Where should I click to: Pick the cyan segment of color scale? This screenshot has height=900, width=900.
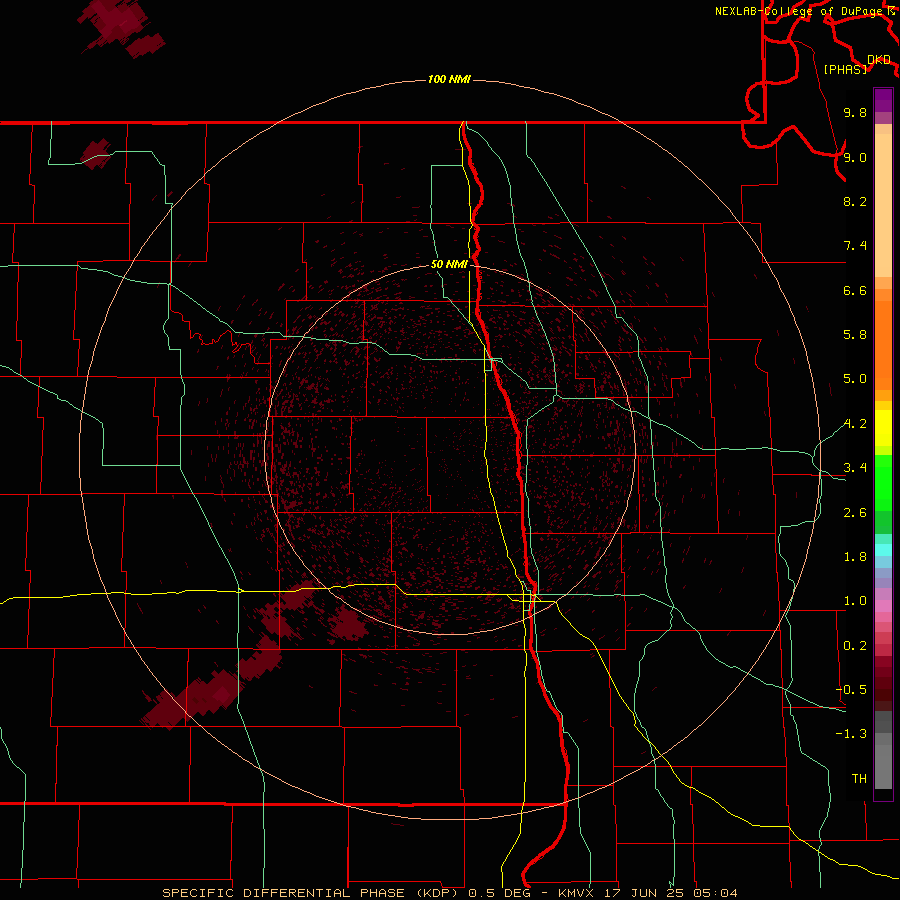pyautogui.click(x=883, y=549)
